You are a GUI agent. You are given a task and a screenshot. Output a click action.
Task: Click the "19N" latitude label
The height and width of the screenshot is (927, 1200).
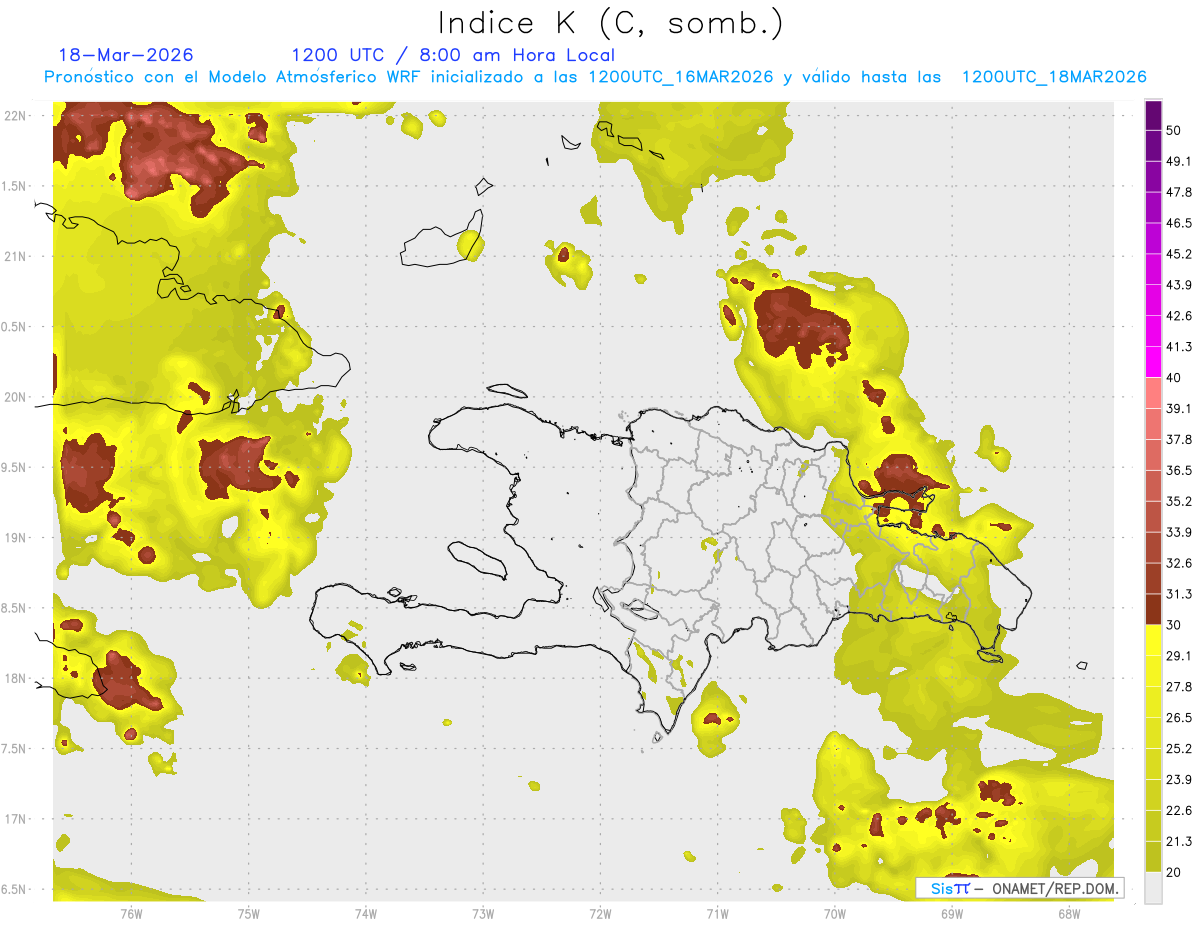coord(16,538)
